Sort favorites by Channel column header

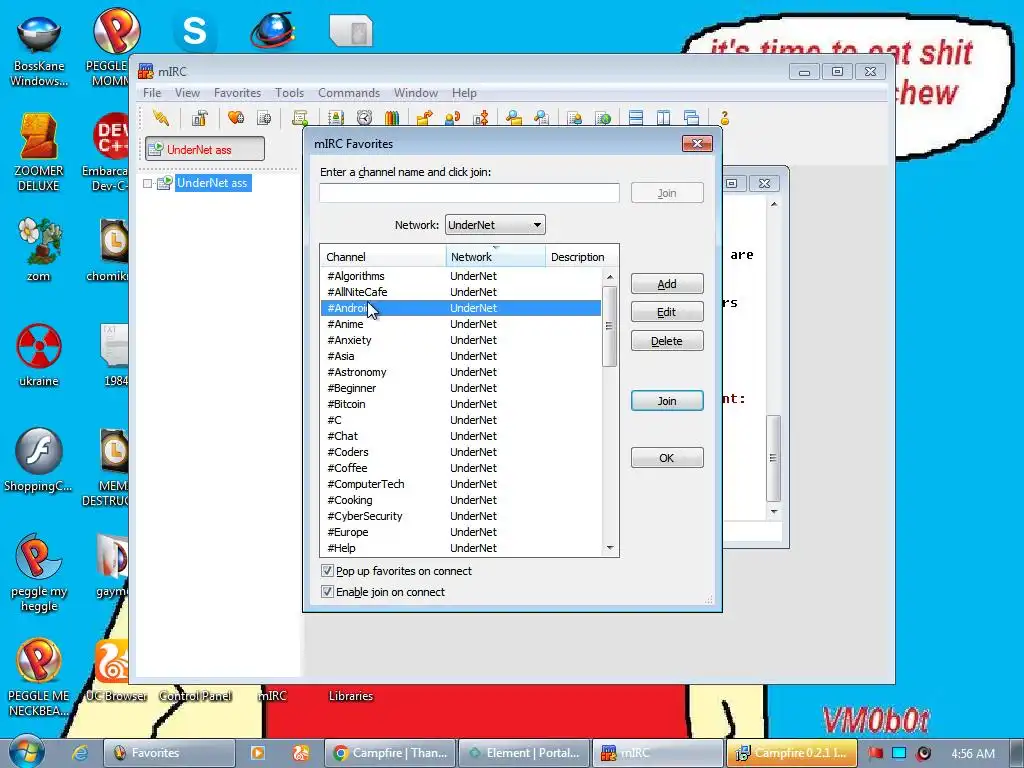click(x=383, y=257)
